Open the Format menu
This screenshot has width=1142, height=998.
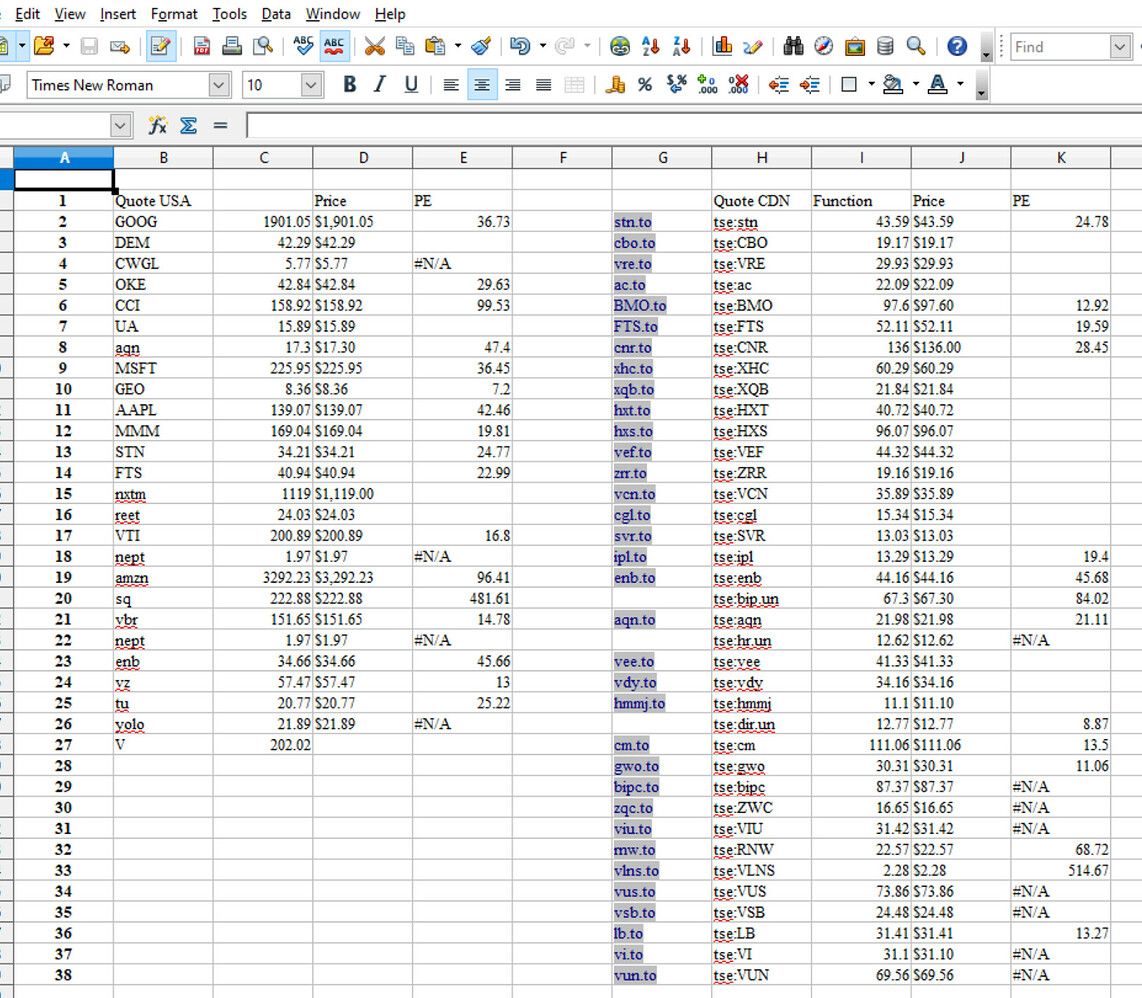coord(174,14)
